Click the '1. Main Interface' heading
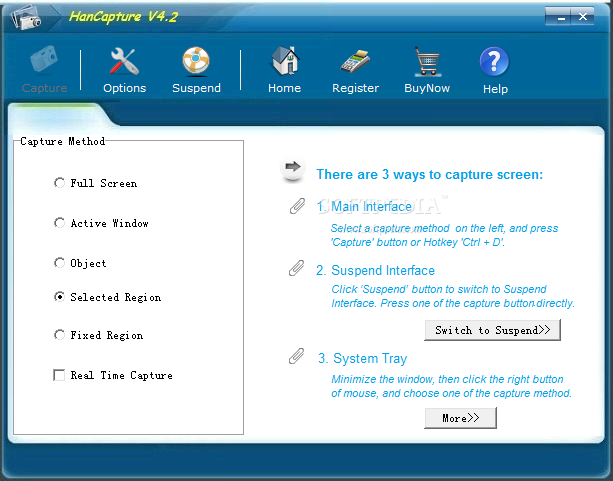Image resolution: width=613 pixels, height=481 pixels. [x=364, y=206]
